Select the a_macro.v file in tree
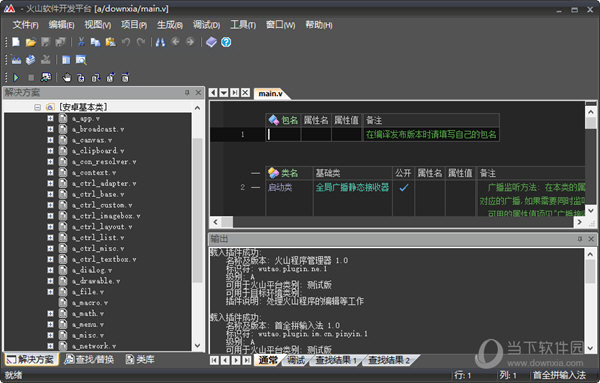 pyautogui.click(x=90, y=303)
